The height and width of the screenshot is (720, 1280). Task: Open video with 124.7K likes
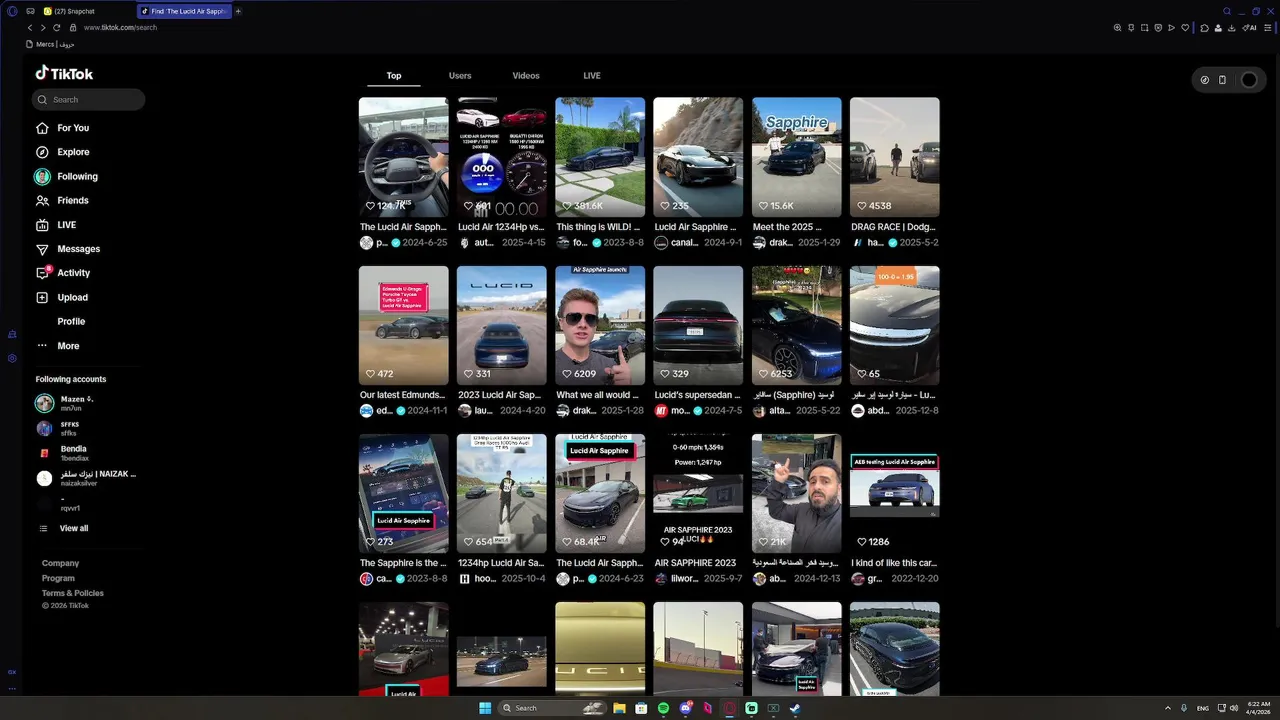(x=403, y=157)
